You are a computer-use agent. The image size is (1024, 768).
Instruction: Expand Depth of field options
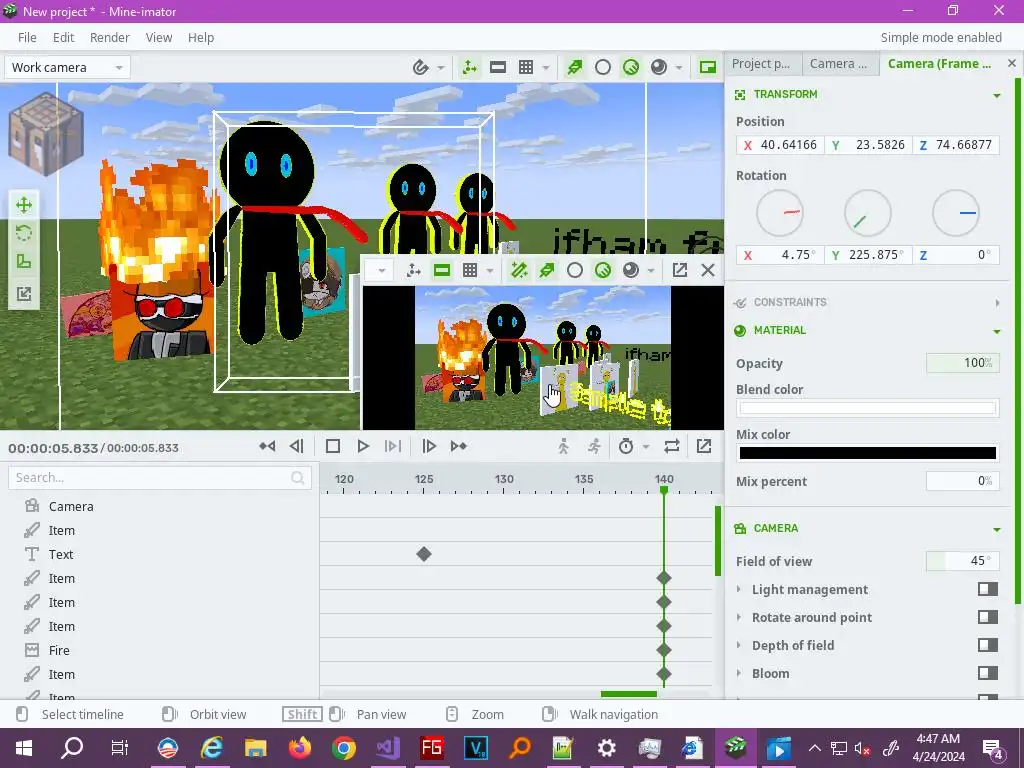[x=739, y=645]
